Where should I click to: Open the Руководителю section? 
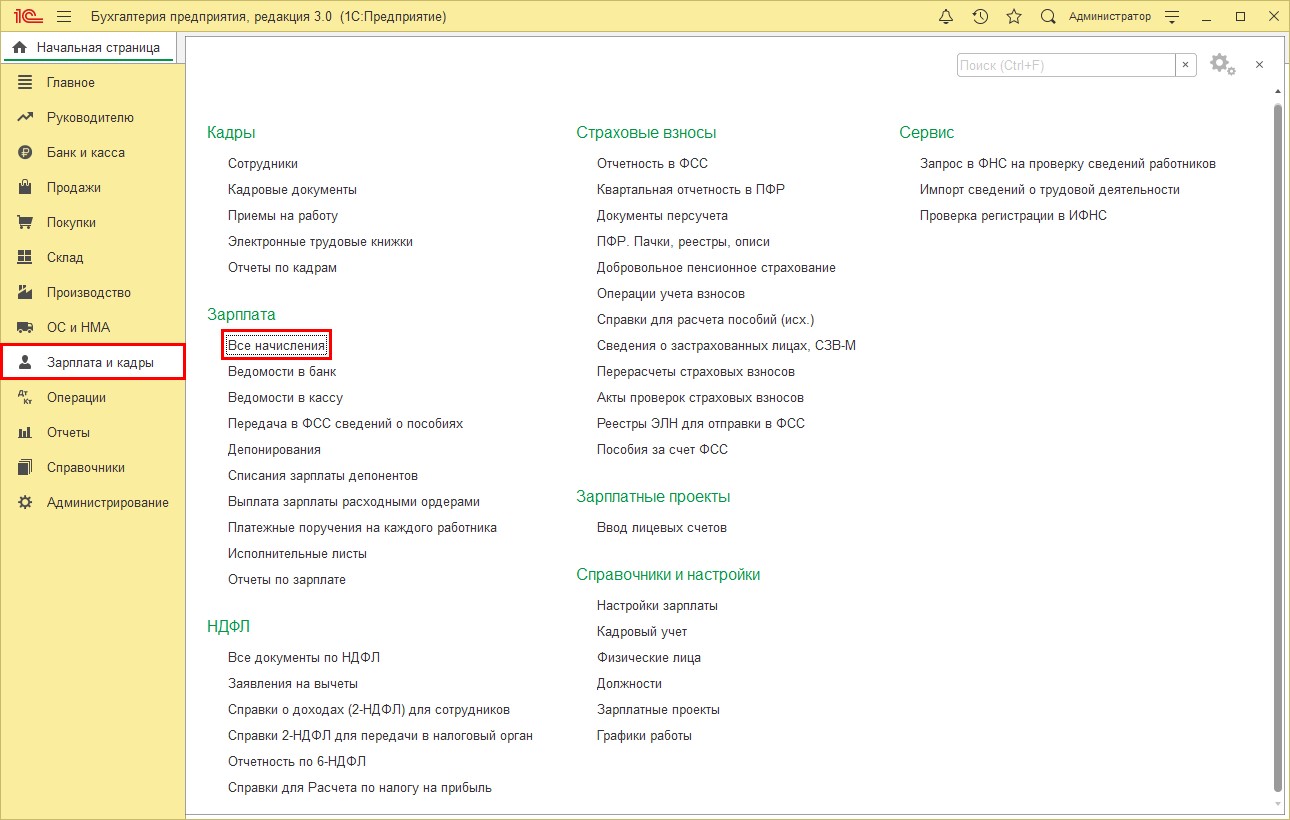tap(92, 117)
